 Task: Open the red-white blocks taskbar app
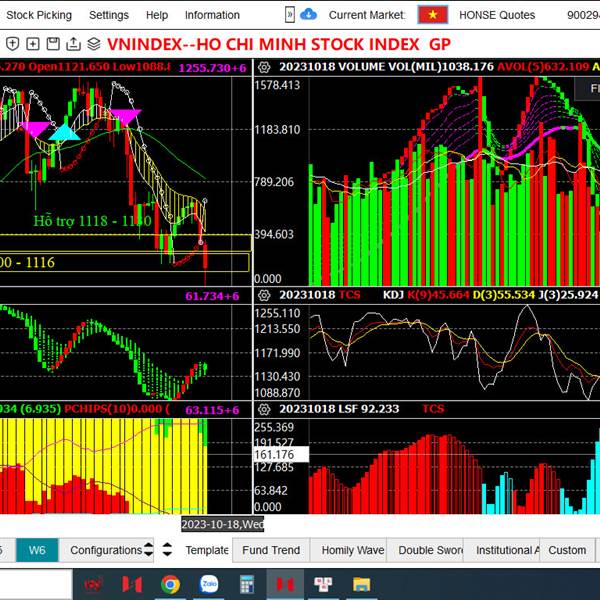[323, 584]
